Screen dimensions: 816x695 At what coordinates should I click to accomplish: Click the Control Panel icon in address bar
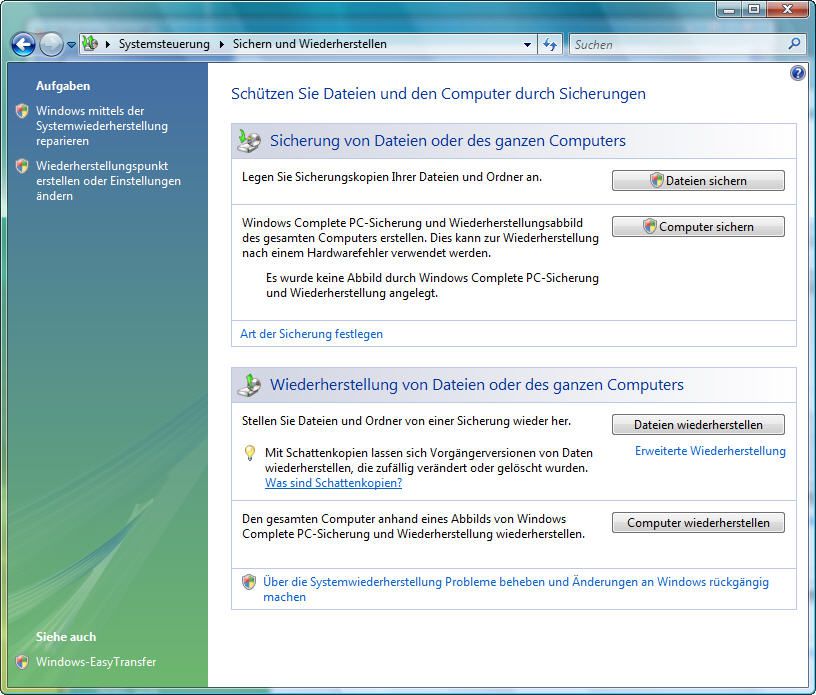90,44
